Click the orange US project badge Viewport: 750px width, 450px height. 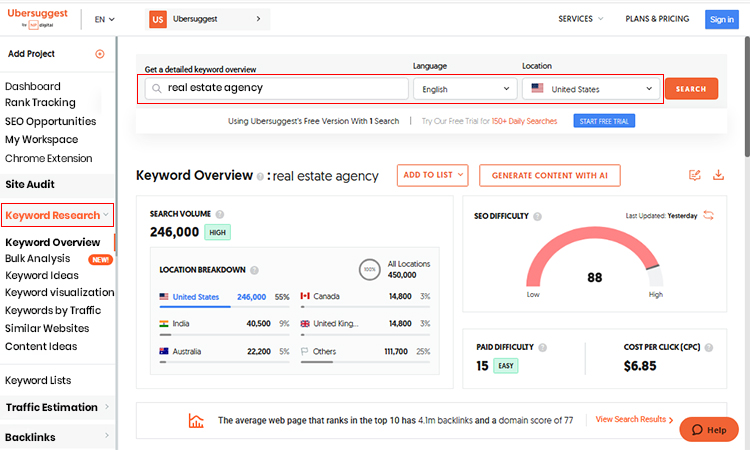tap(158, 20)
